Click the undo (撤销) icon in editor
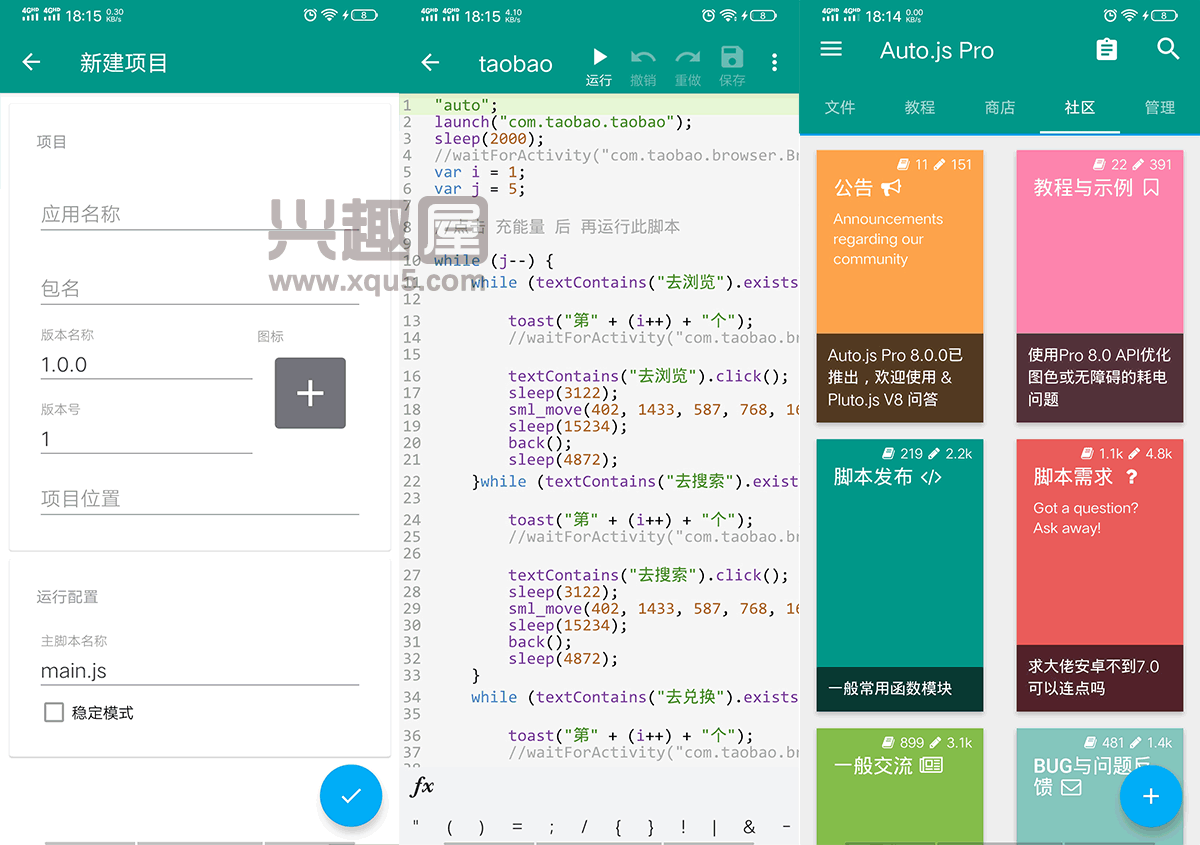Image resolution: width=1200 pixels, height=845 pixels. click(x=643, y=58)
